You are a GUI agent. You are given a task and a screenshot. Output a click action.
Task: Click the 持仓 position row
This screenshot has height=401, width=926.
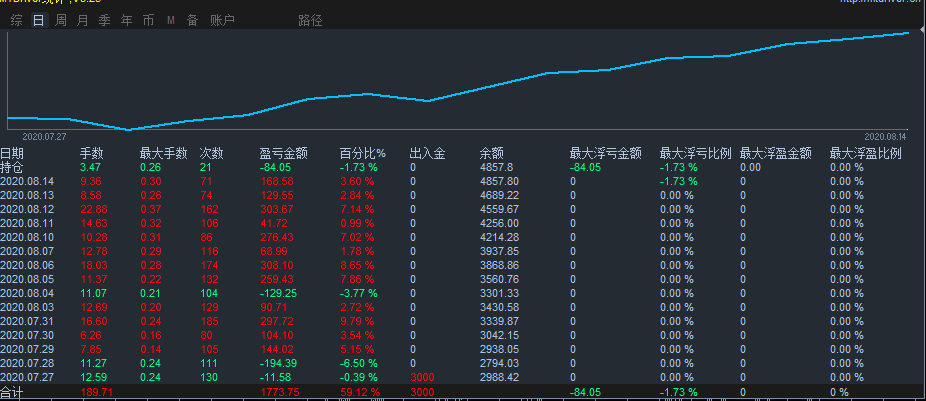(x=463, y=167)
